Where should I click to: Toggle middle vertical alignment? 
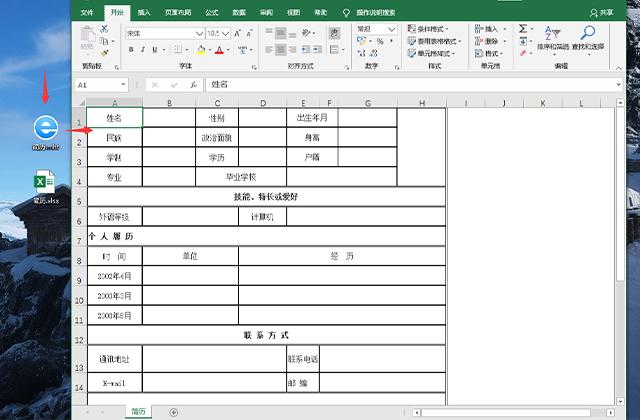(280, 33)
